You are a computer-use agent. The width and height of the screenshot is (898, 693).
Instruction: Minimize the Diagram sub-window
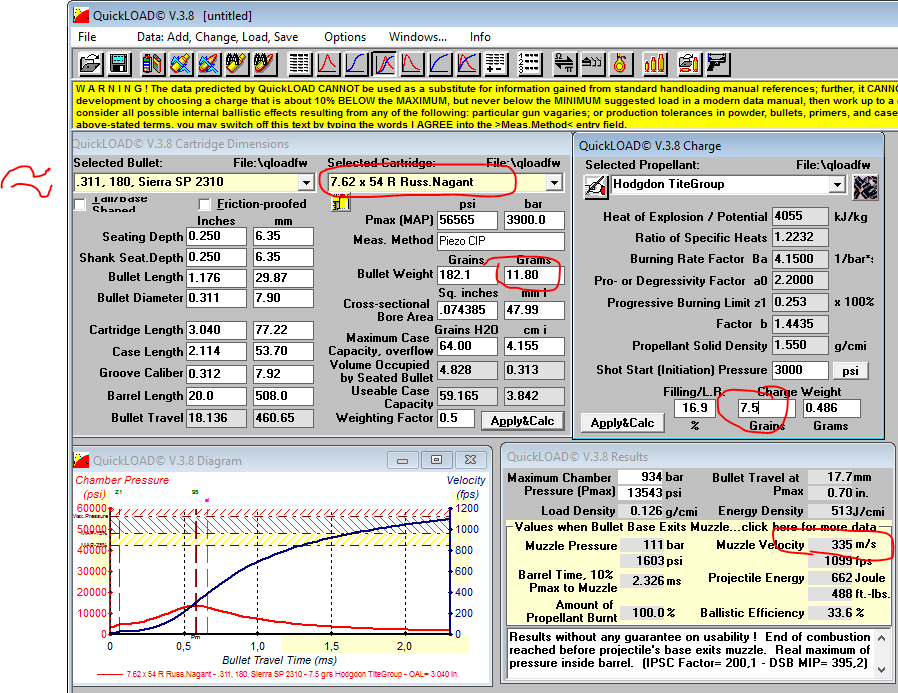click(x=402, y=460)
